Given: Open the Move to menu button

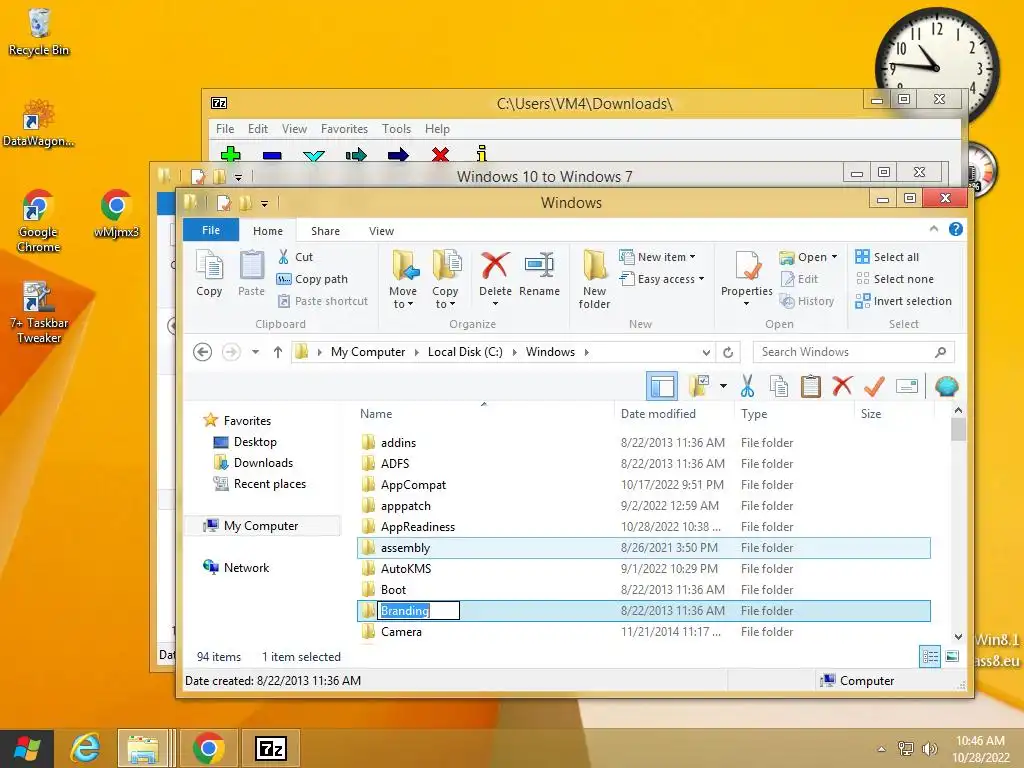Looking at the screenshot, I should pyautogui.click(x=403, y=279).
